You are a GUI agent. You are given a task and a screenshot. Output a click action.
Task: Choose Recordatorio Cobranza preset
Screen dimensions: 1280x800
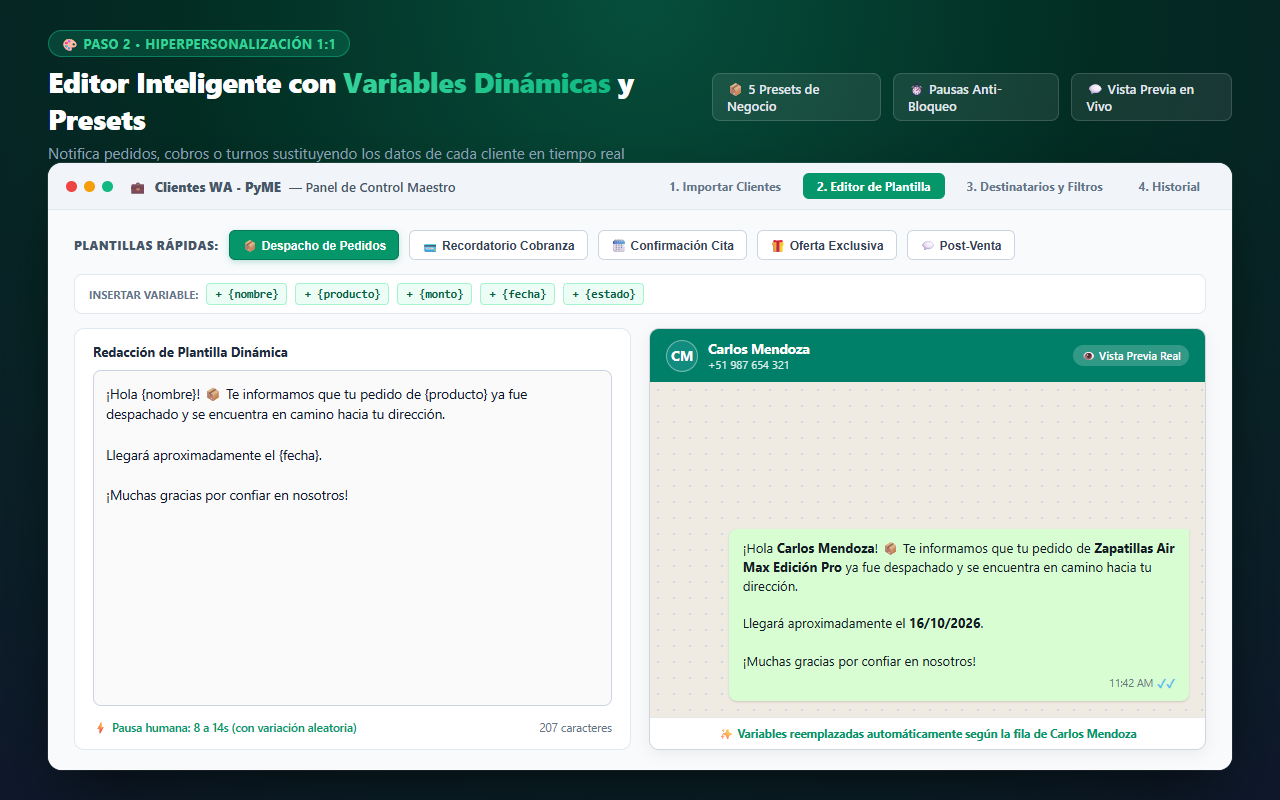(498, 245)
